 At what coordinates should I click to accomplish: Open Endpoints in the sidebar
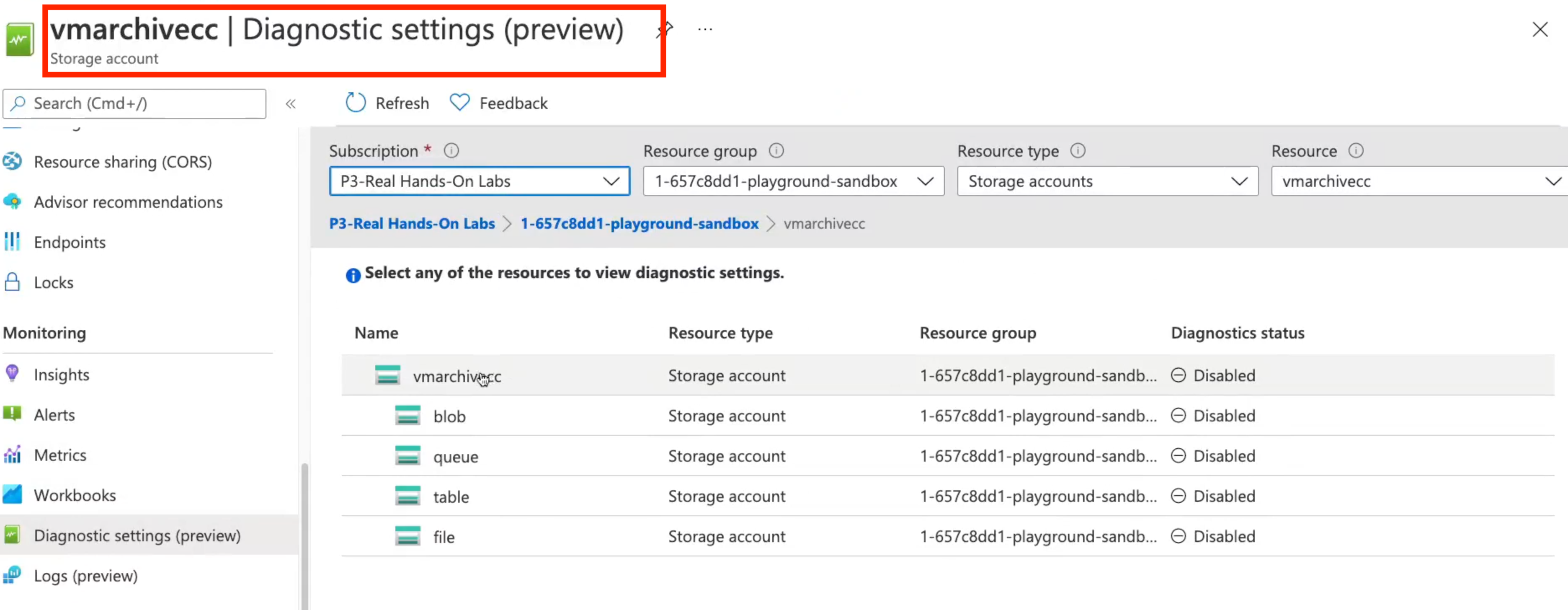pos(70,242)
